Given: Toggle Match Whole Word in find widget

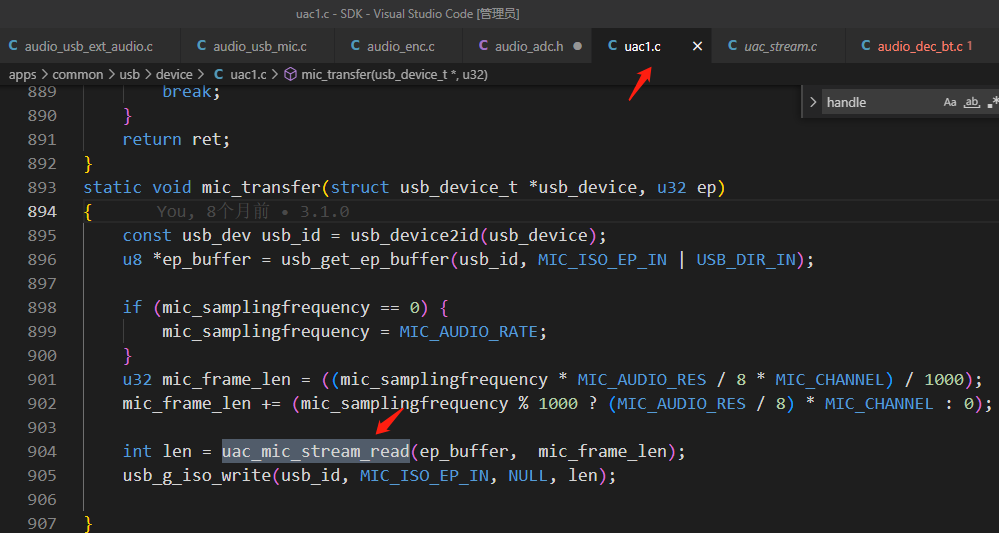Looking at the screenshot, I should (x=972, y=102).
